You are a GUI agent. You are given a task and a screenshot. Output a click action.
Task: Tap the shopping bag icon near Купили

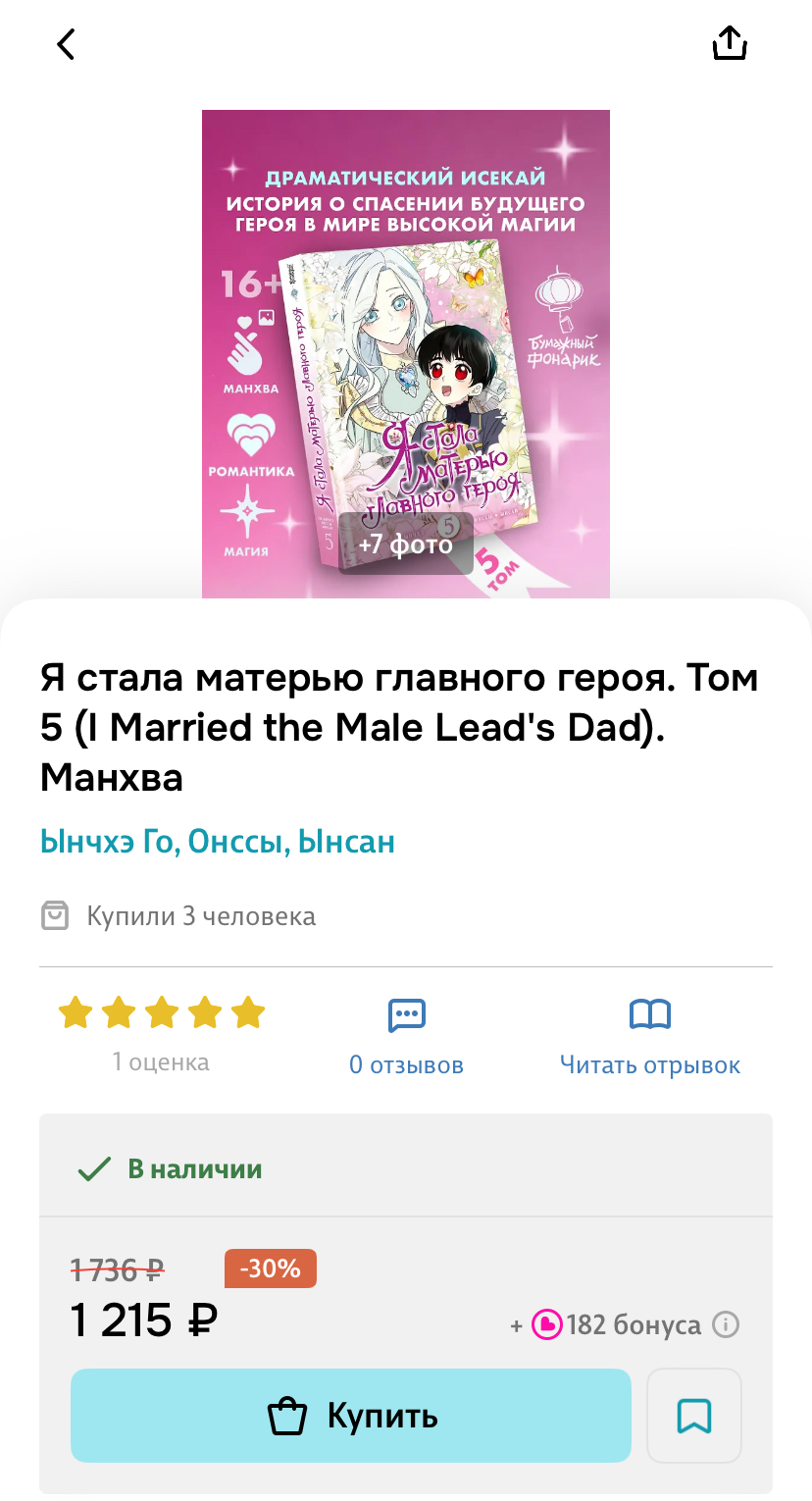(x=55, y=916)
